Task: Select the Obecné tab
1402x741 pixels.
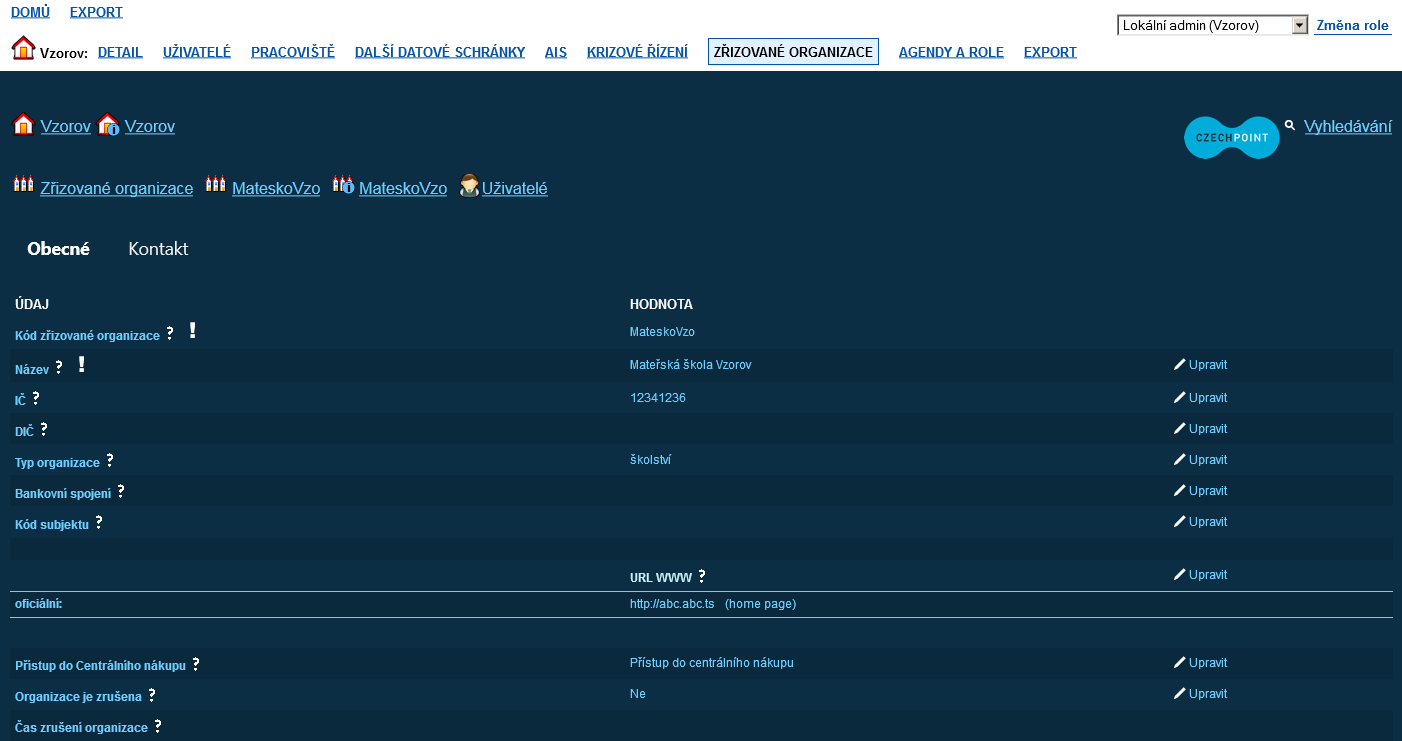Action: [x=58, y=249]
